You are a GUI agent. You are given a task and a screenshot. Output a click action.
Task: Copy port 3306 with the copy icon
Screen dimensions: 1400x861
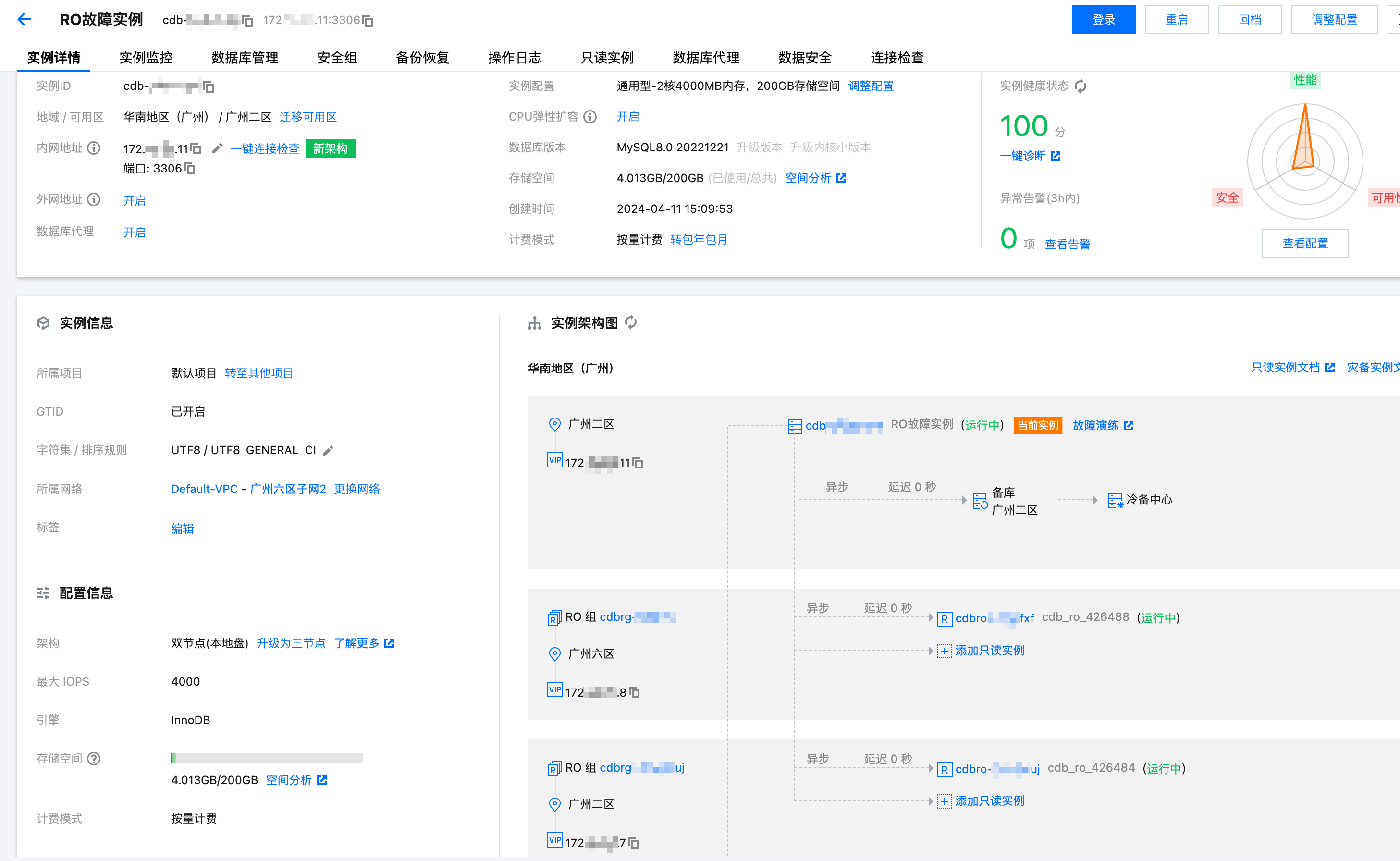190,169
